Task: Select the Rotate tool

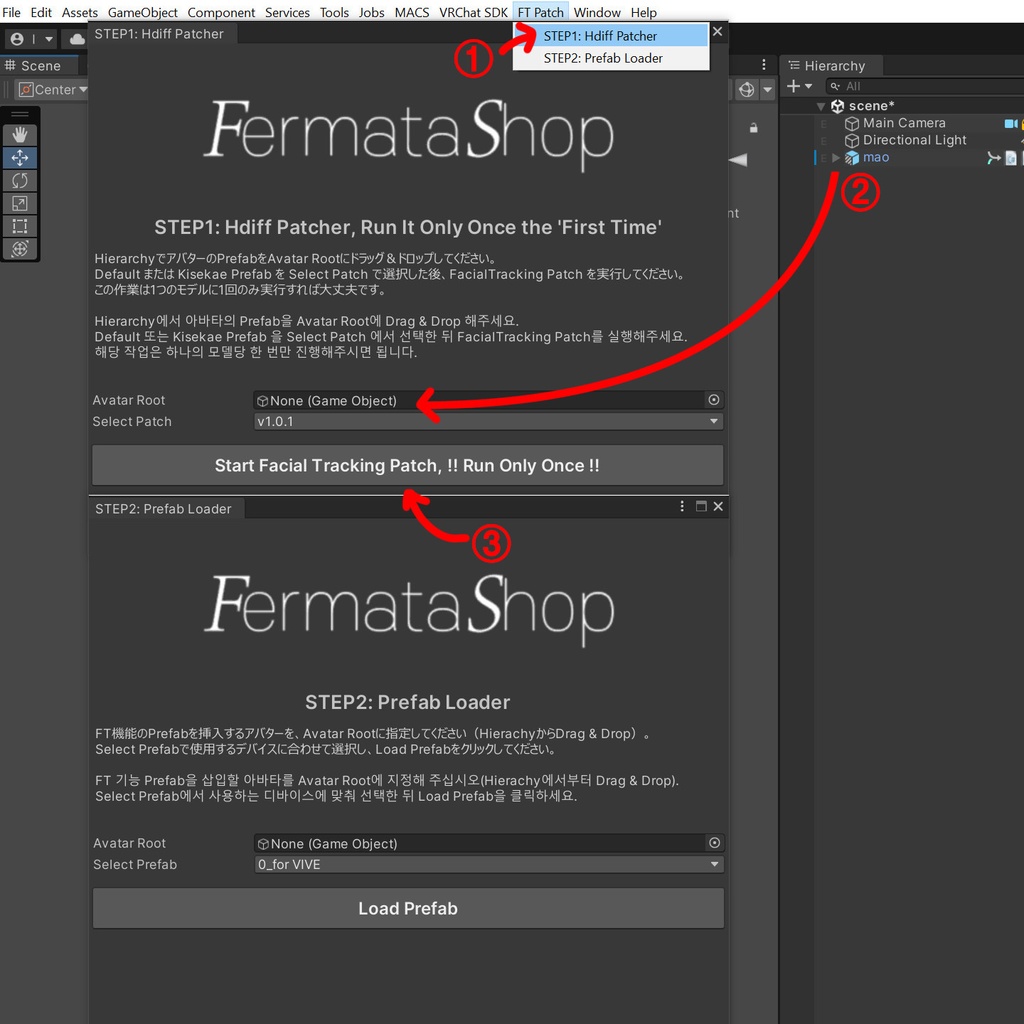Action: (x=20, y=181)
